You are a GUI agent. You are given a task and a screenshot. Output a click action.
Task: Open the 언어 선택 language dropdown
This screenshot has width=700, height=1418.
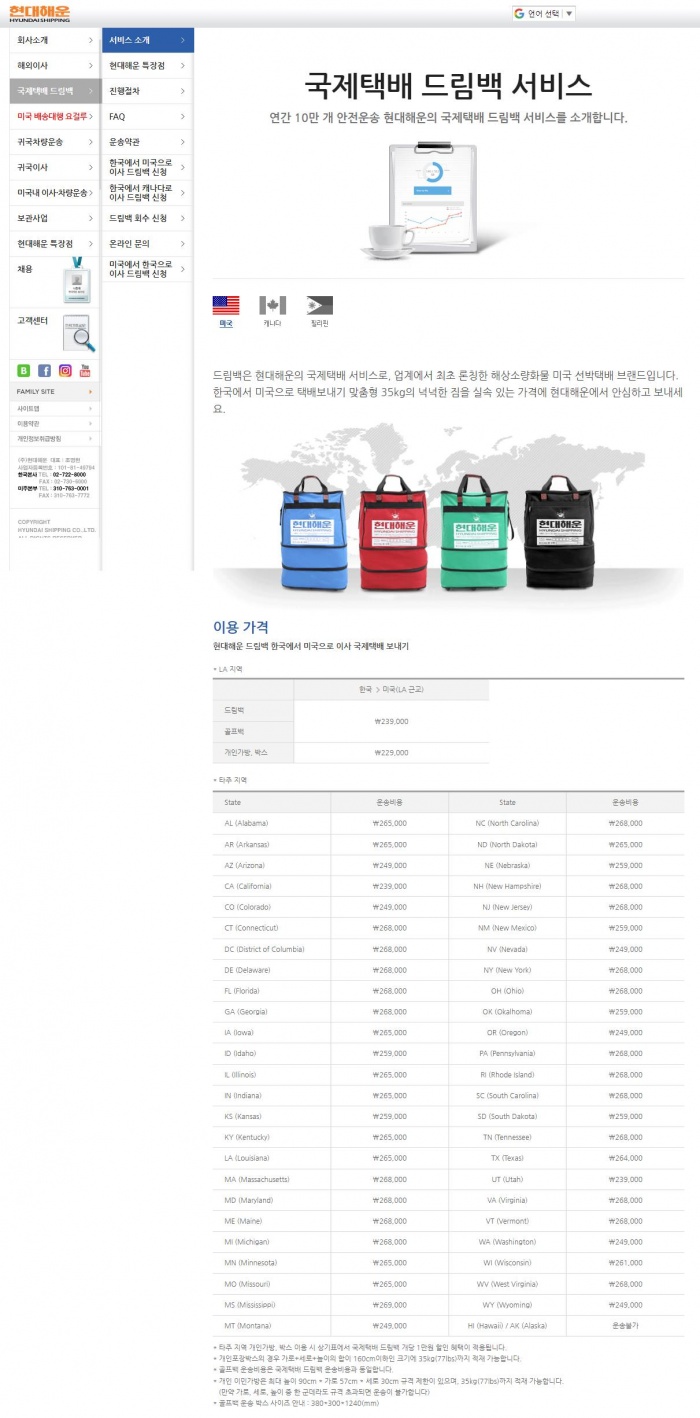[543, 13]
